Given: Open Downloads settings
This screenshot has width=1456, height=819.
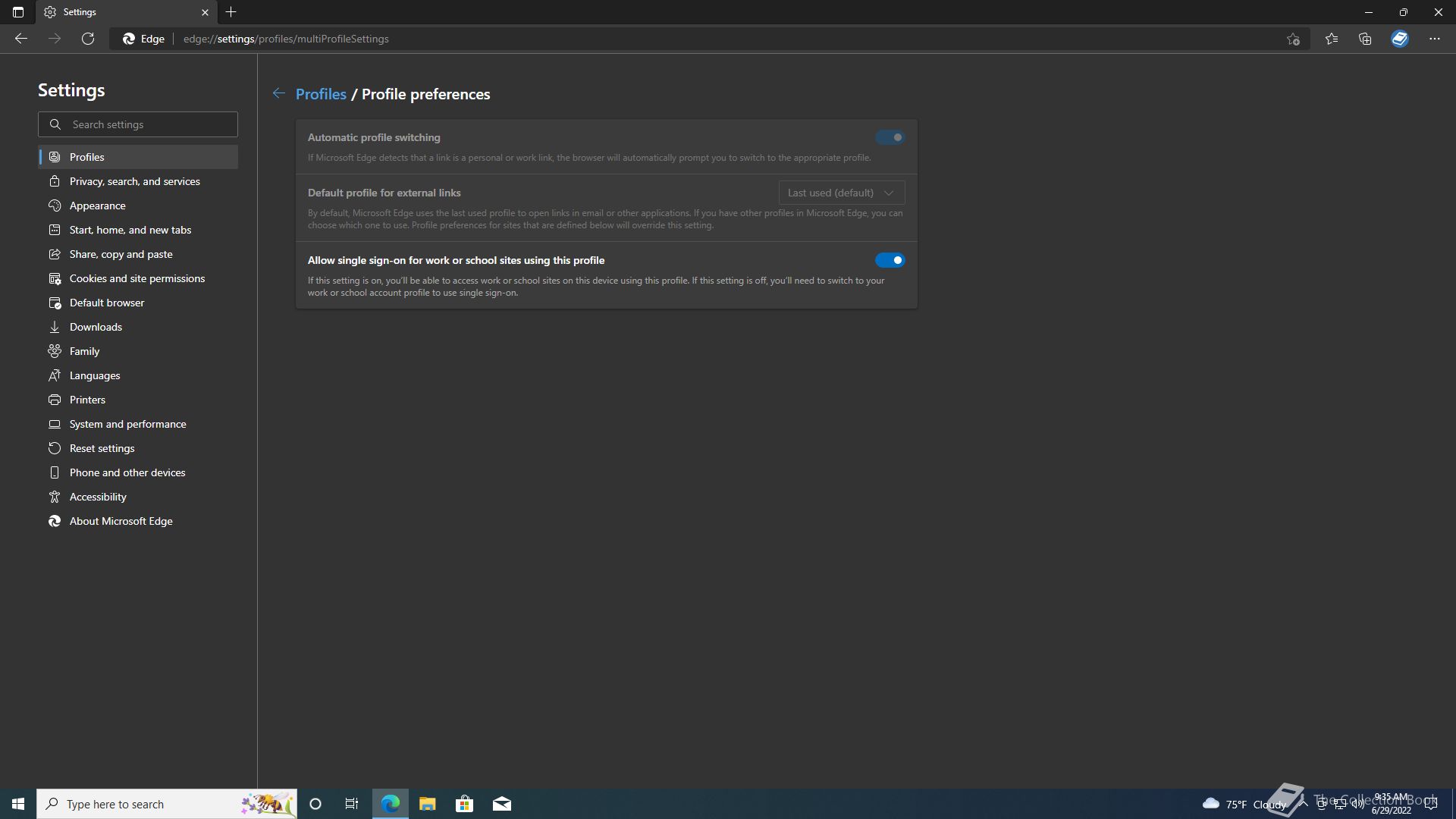Looking at the screenshot, I should coord(139,327).
